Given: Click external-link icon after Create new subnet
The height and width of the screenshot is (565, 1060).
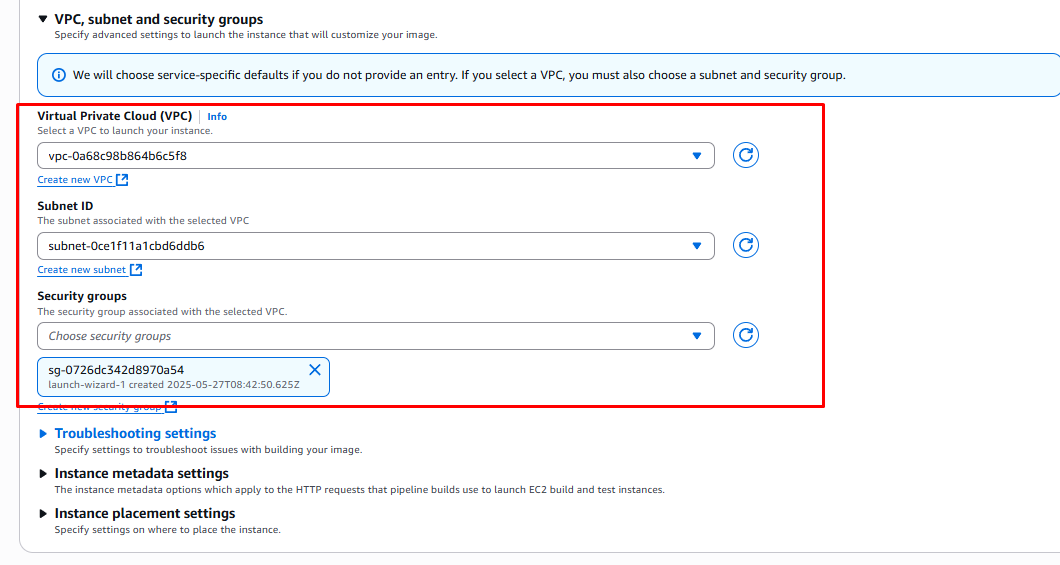Looking at the screenshot, I should click(x=136, y=270).
